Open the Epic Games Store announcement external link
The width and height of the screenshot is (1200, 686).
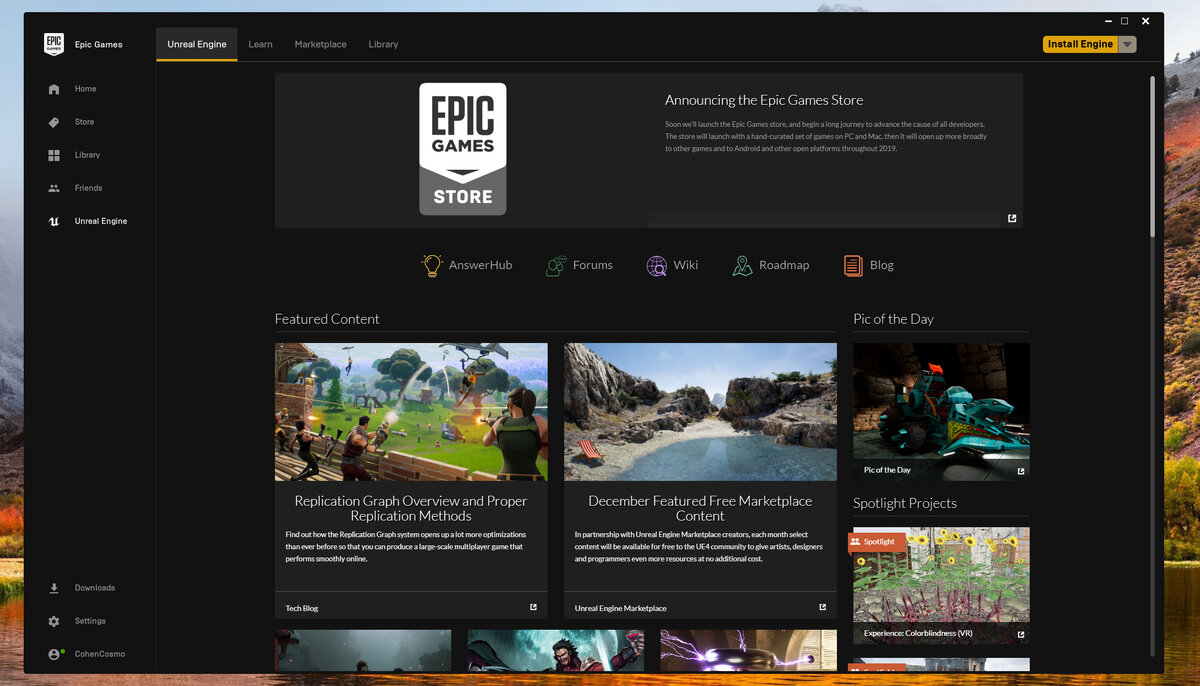(x=1011, y=217)
